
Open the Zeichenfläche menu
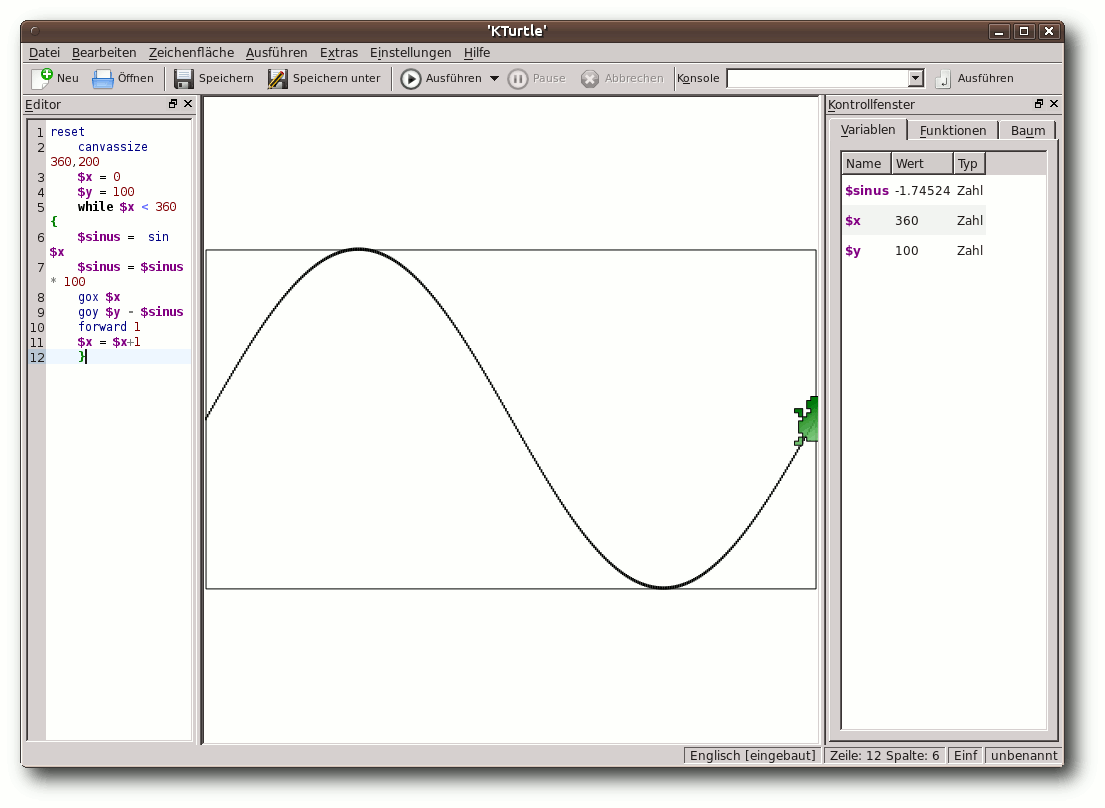tap(191, 53)
